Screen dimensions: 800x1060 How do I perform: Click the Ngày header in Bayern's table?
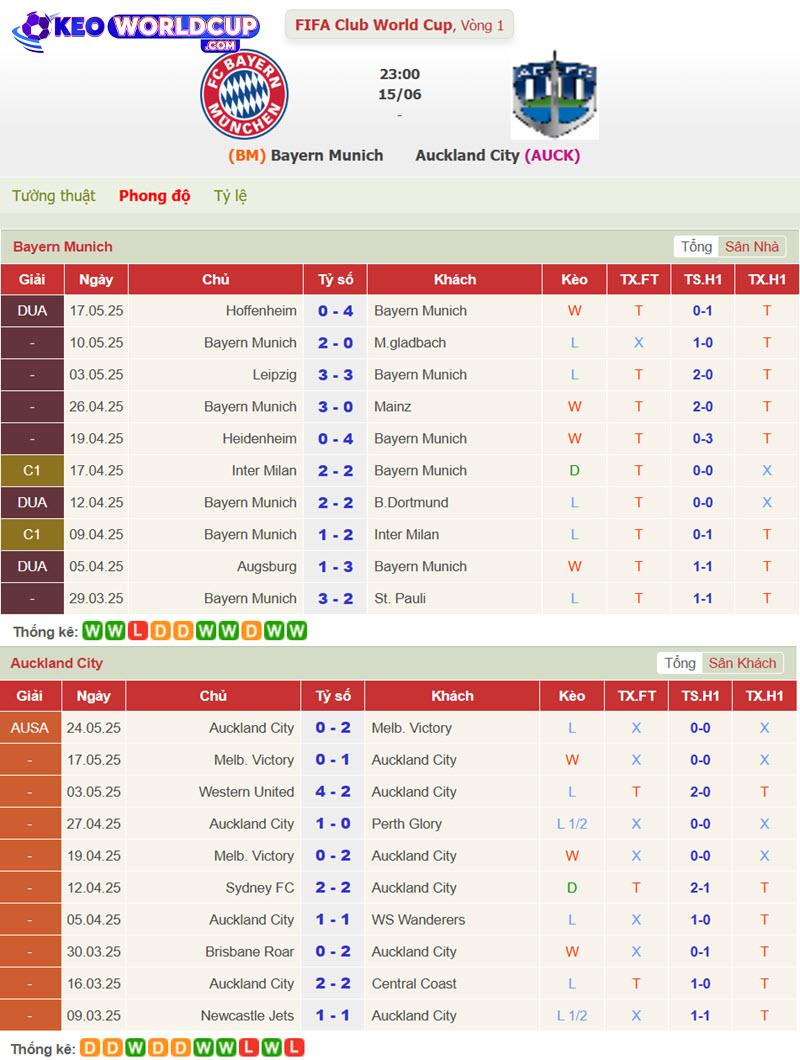(x=96, y=279)
